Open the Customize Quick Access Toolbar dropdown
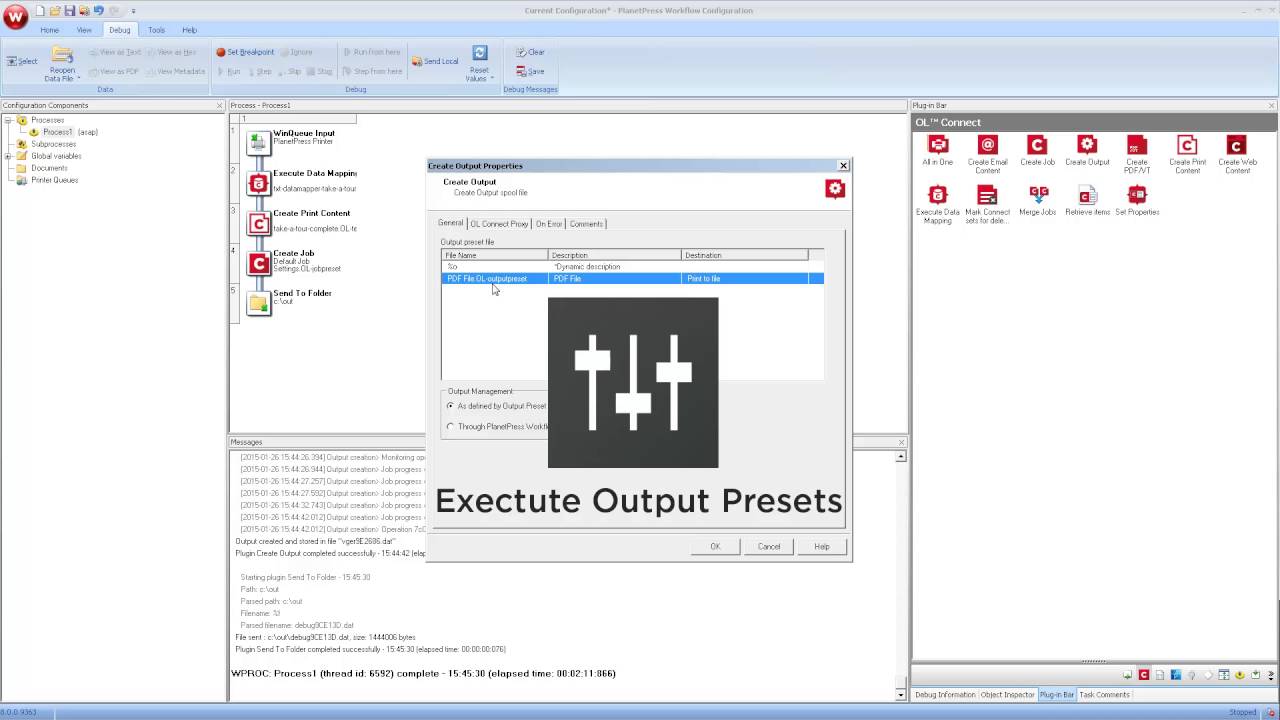Screen dimensions: 1280x720 coord(133,11)
